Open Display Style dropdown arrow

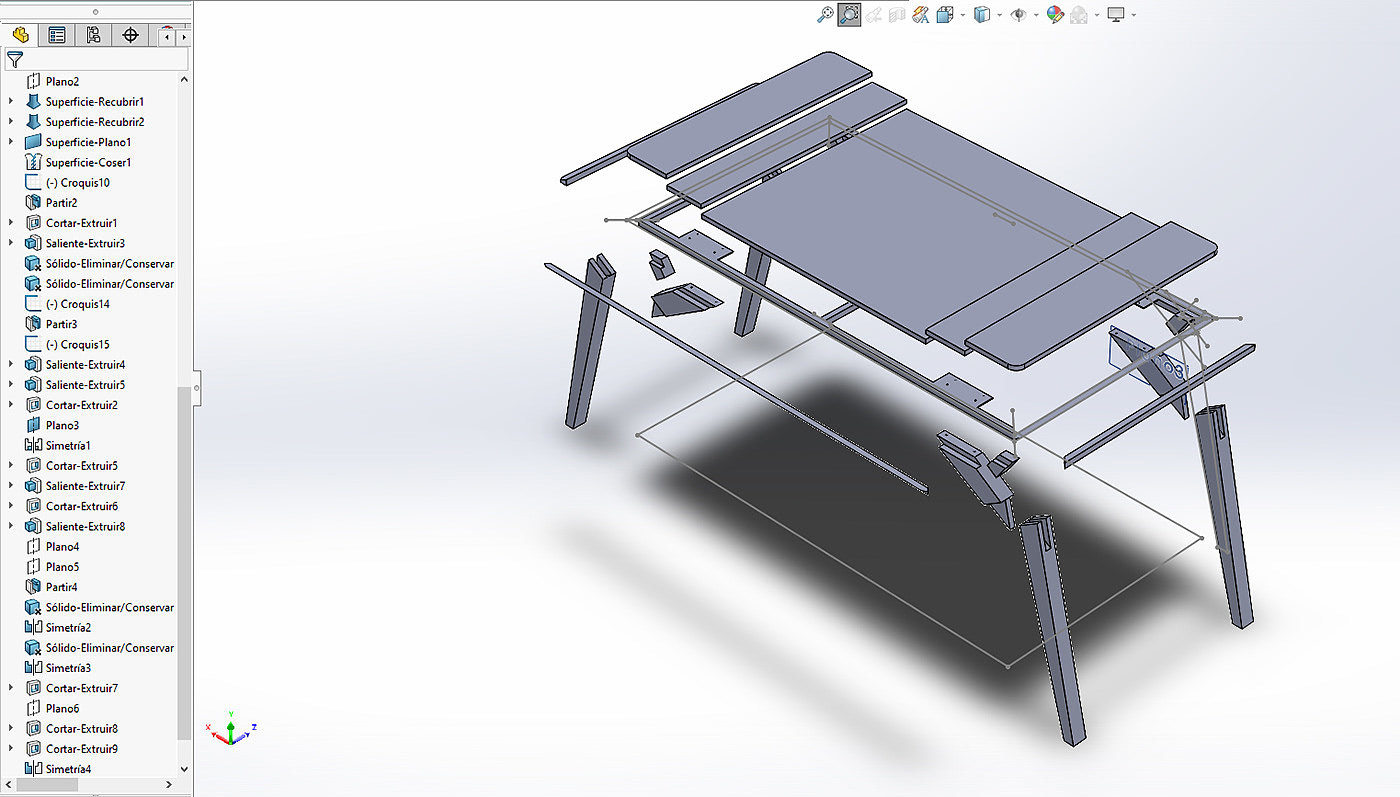(999, 15)
